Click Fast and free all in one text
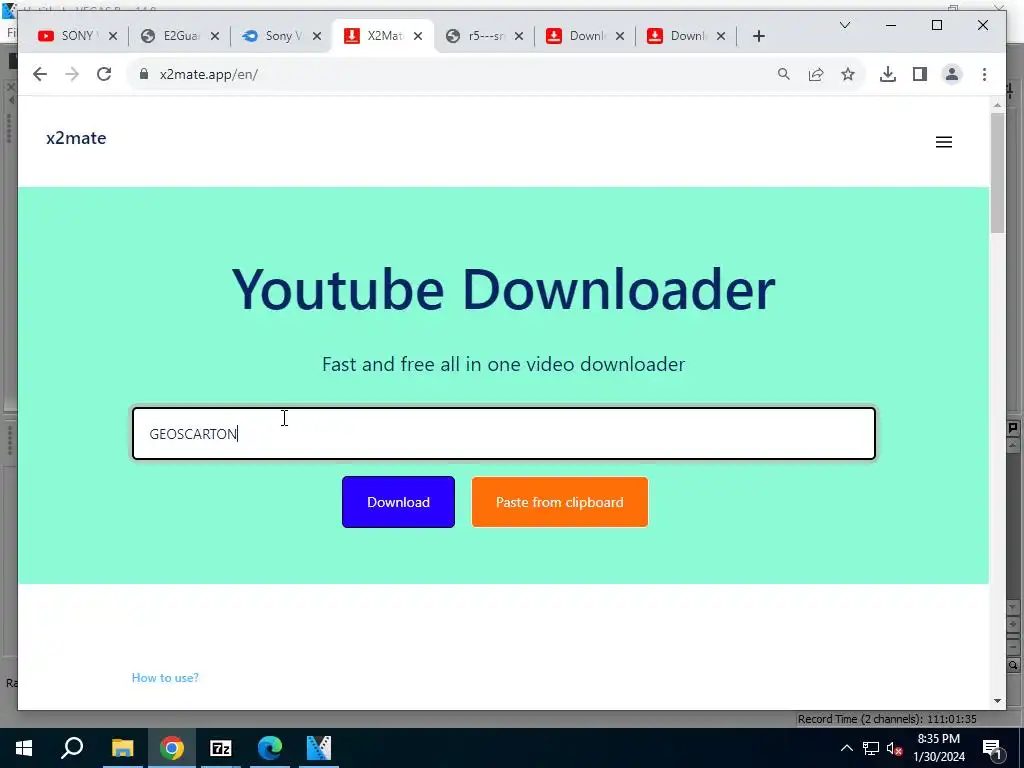 click(x=504, y=364)
